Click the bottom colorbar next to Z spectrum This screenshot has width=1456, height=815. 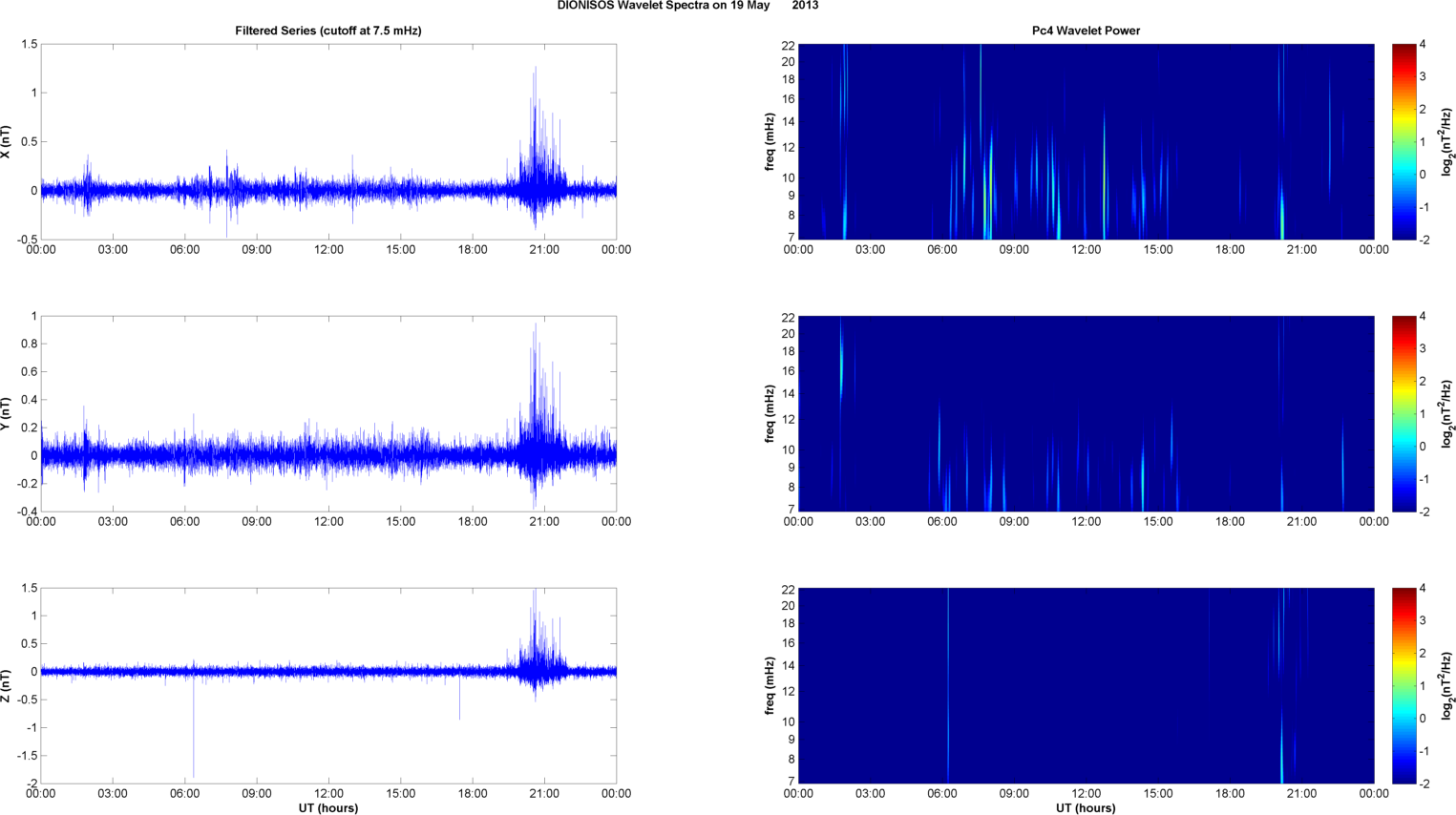pyautogui.click(x=1403, y=685)
